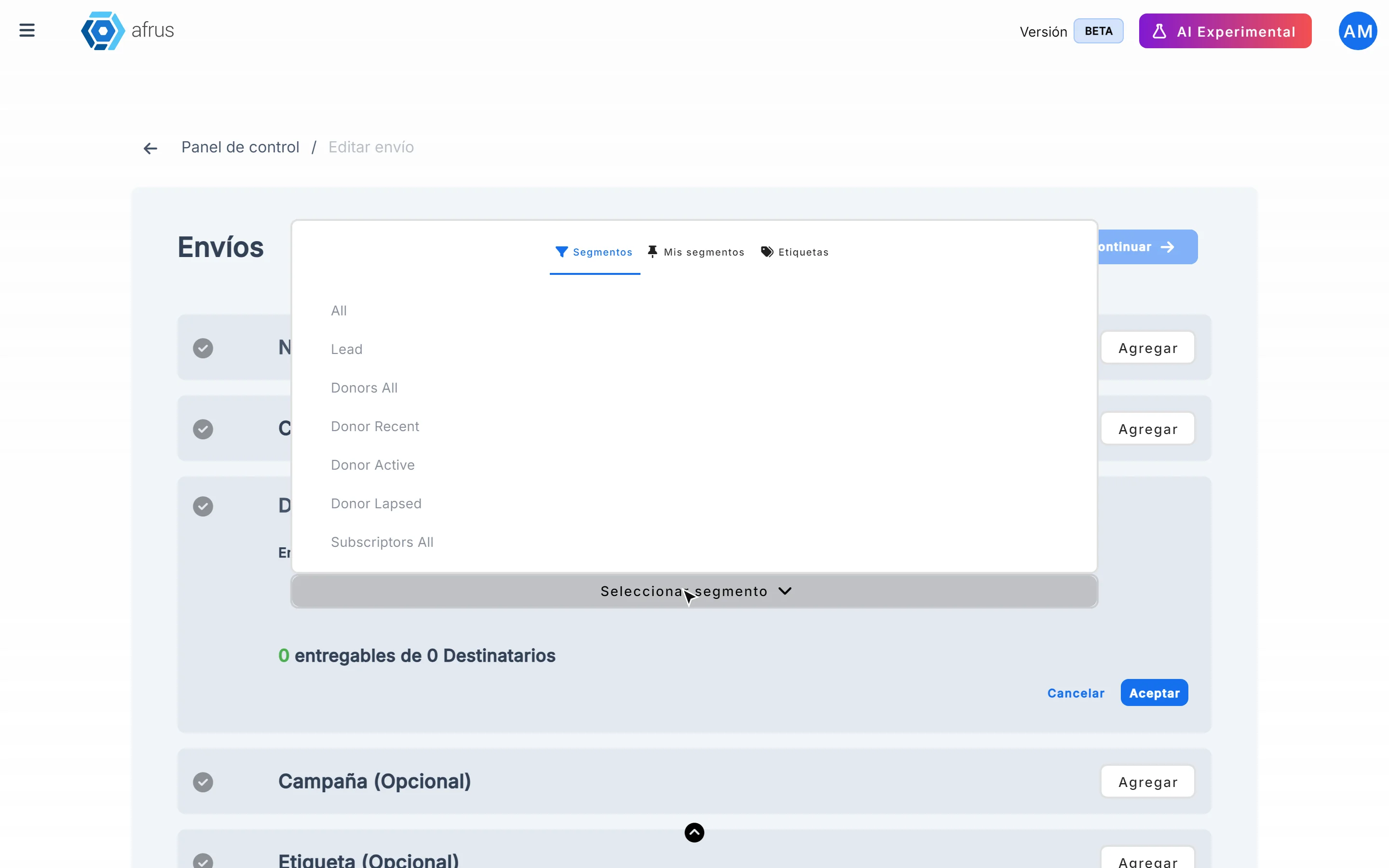Choose the Donor Lapsed segment
1389x868 pixels.
coord(376,503)
